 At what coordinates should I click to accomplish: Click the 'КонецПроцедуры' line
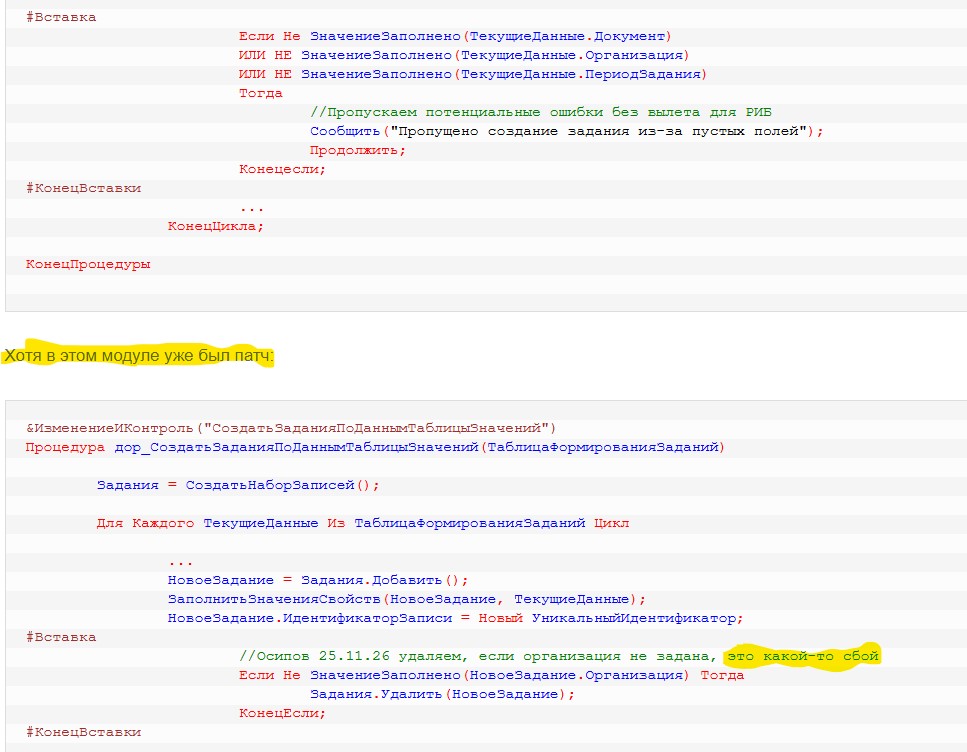88,265
